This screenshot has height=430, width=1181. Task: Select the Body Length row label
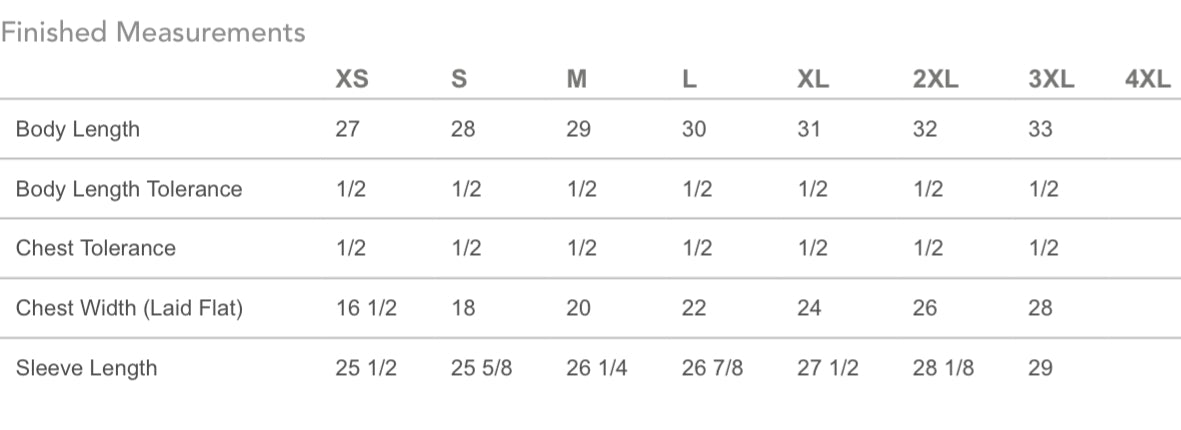(x=78, y=129)
